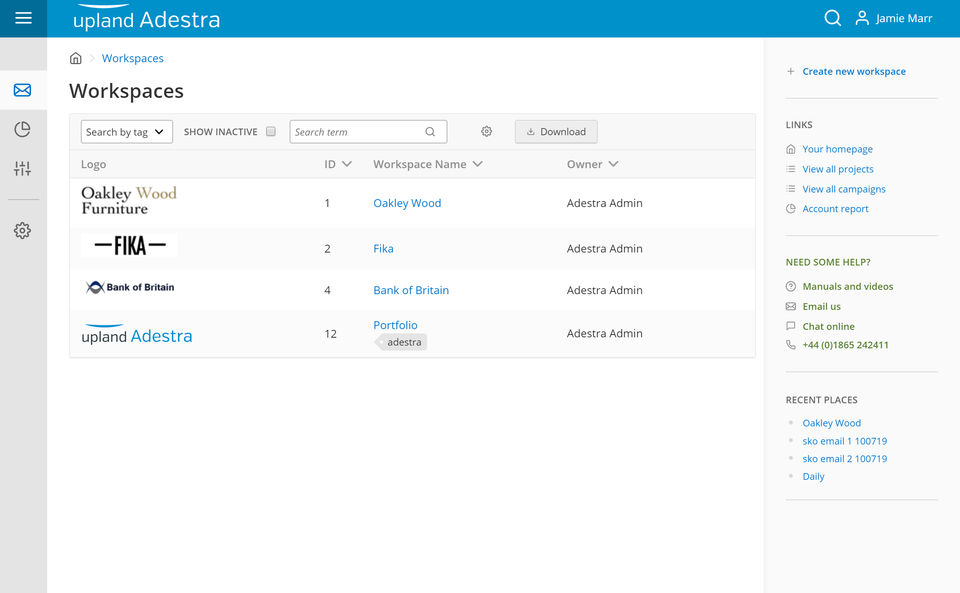Click the email envelope sidebar icon
The width and height of the screenshot is (960, 593).
pyautogui.click(x=22, y=90)
